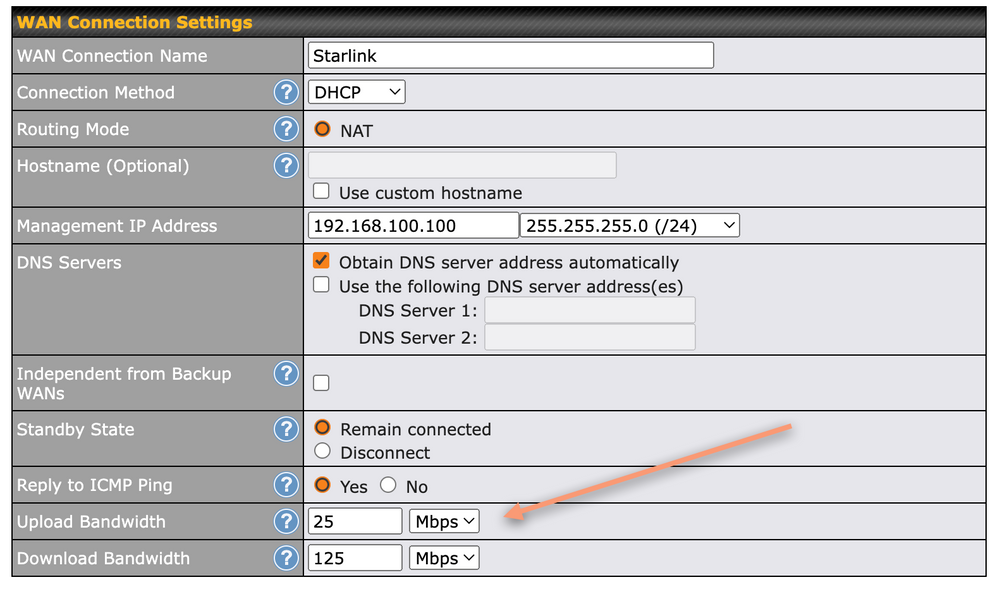1000x590 pixels.
Task: View help for Reply to ICMP Ping
Action: pos(286,486)
